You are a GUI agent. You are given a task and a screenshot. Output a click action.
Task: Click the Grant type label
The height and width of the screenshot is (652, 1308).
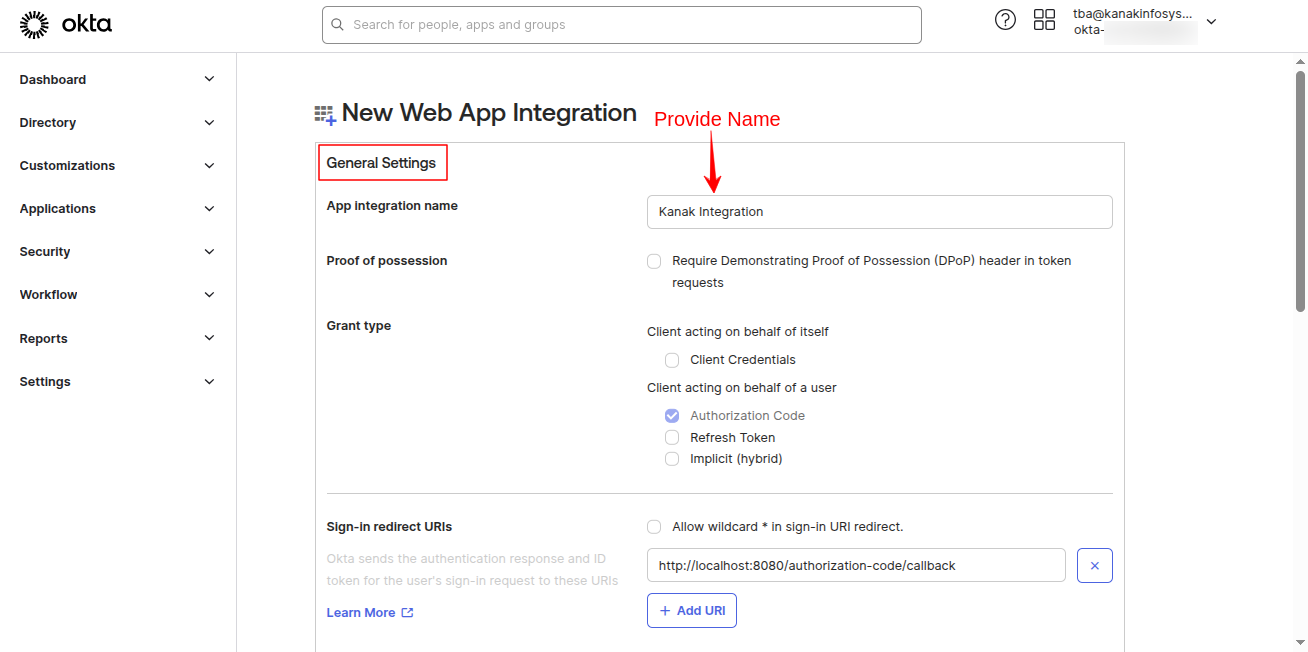coord(358,326)
